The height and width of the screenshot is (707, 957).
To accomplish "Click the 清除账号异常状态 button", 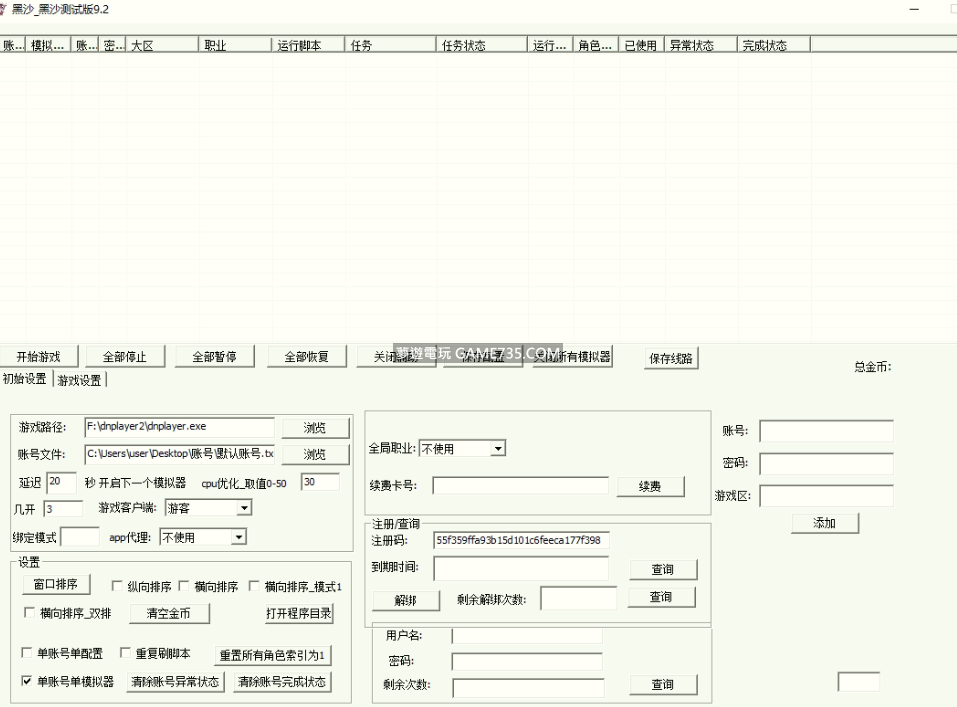I will (176, 682).
